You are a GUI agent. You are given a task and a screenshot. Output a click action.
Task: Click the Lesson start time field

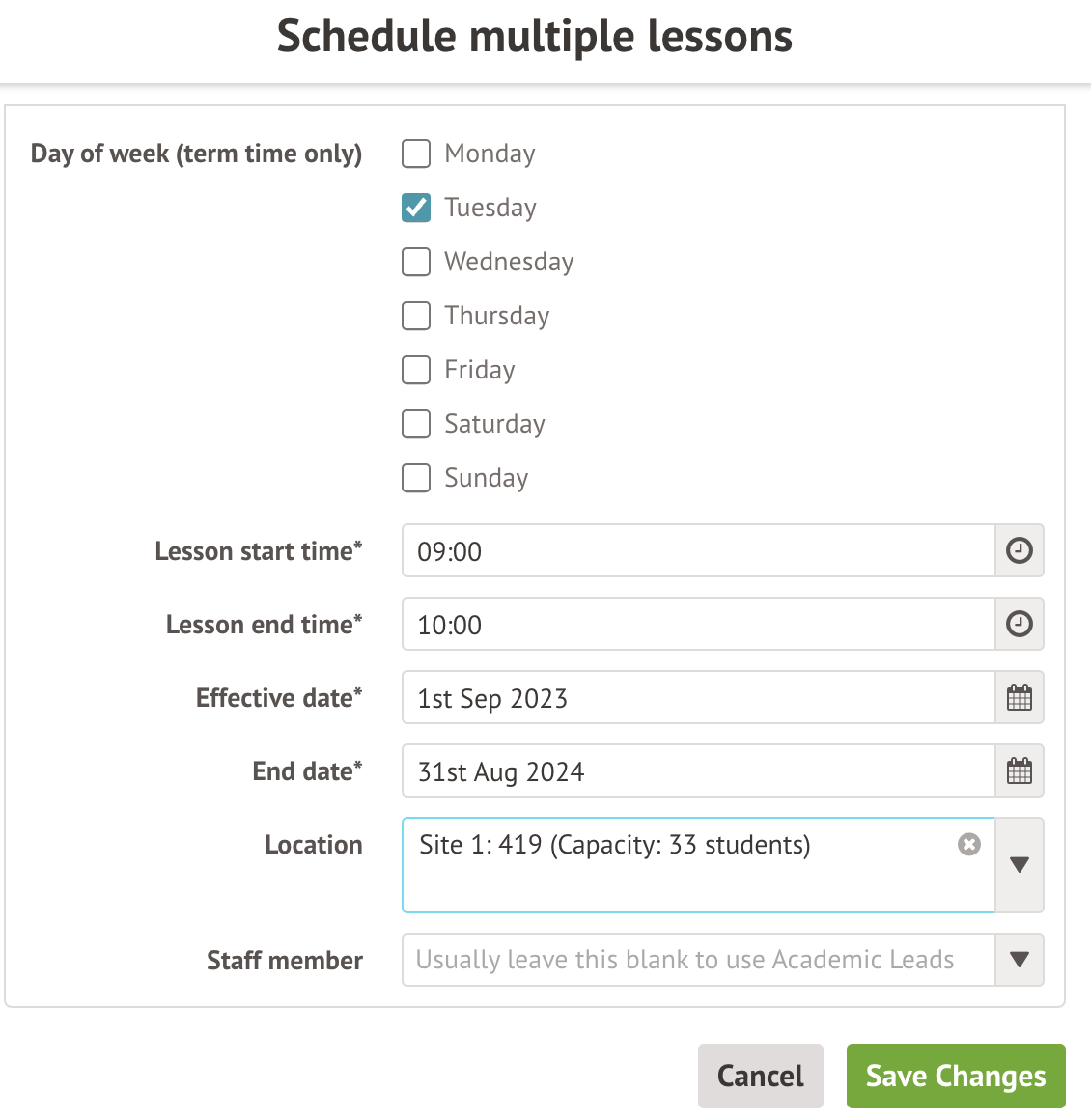(697, 551)
